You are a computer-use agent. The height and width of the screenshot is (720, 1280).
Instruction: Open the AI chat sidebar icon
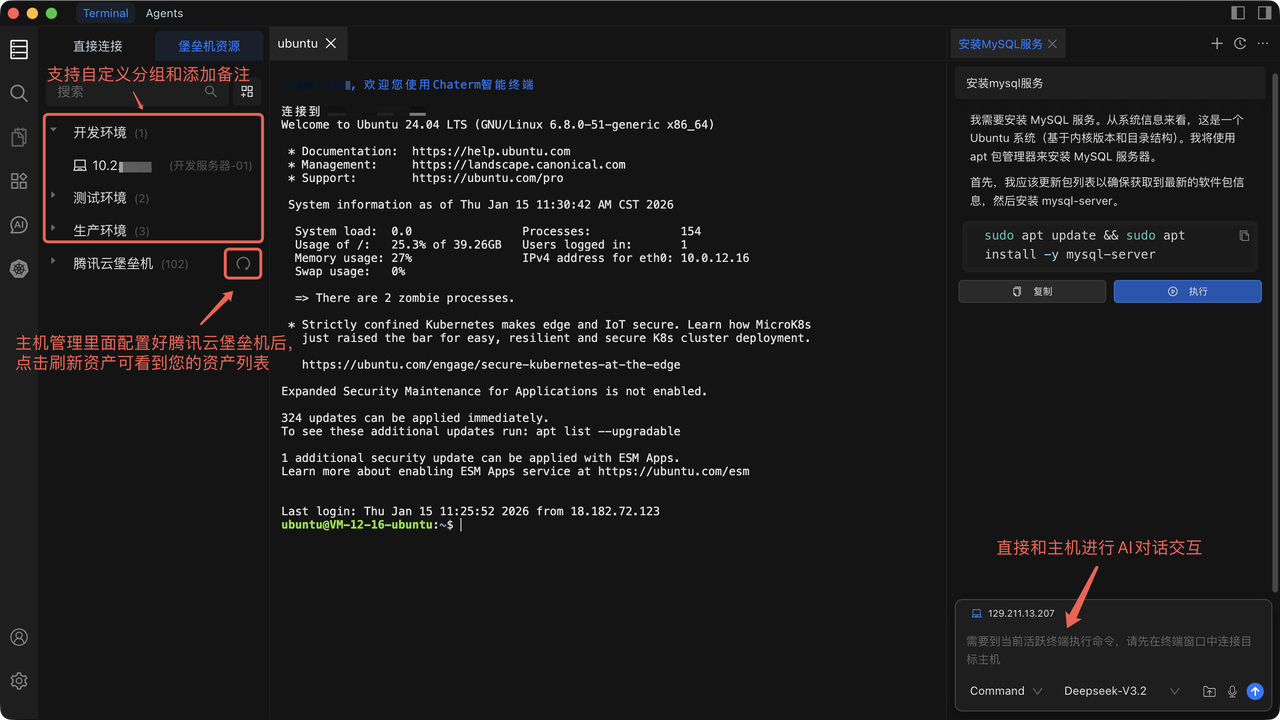19,225
